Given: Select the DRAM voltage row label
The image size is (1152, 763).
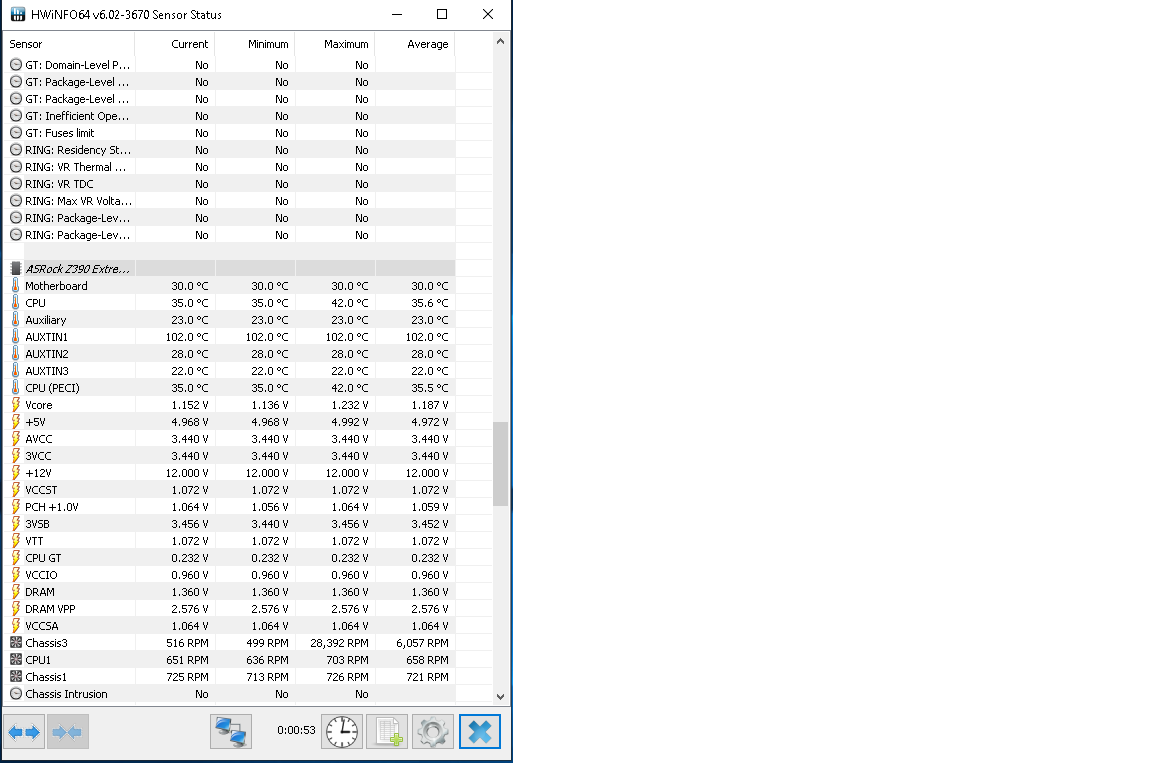Looking at the screenshot, I should tap(40, 592).
